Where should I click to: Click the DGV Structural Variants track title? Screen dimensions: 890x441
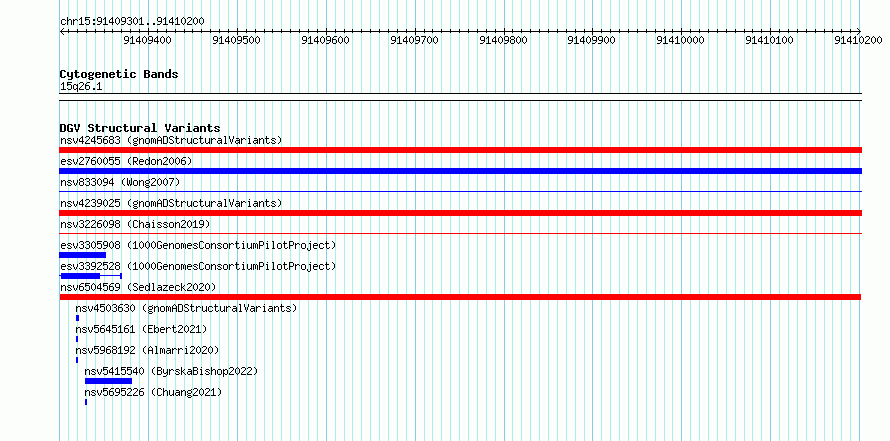[x=140, y=128]
